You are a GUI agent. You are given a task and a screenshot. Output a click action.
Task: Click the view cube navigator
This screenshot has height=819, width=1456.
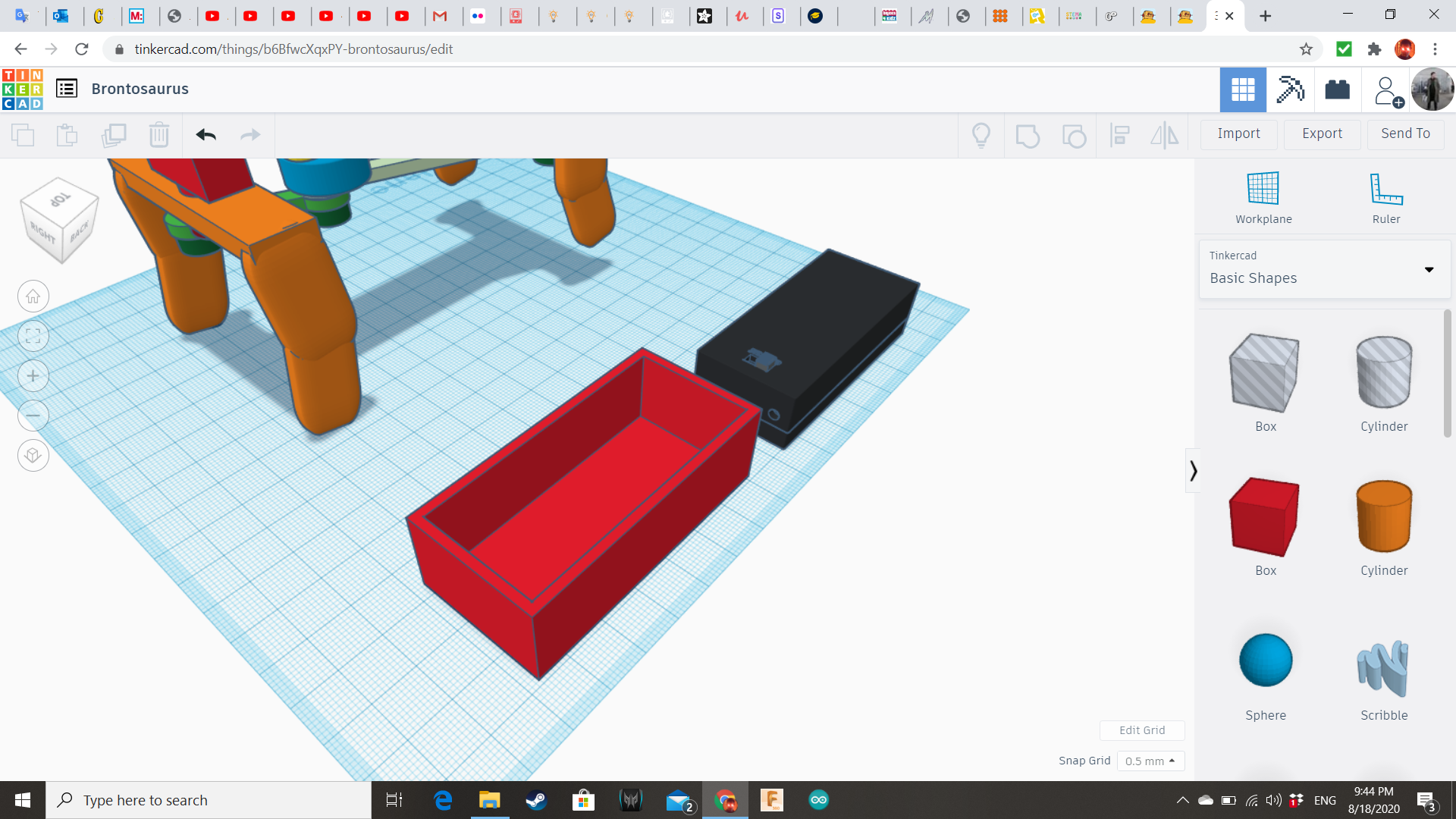(59, 220)
